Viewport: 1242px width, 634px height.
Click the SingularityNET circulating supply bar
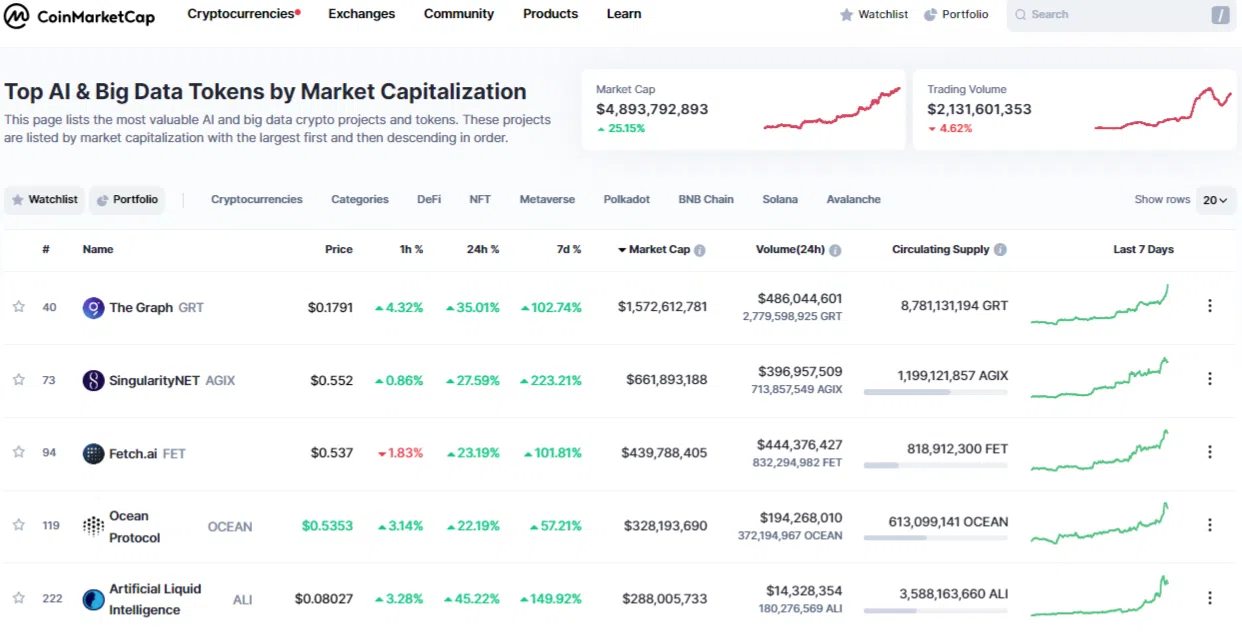tap(936, 392)
